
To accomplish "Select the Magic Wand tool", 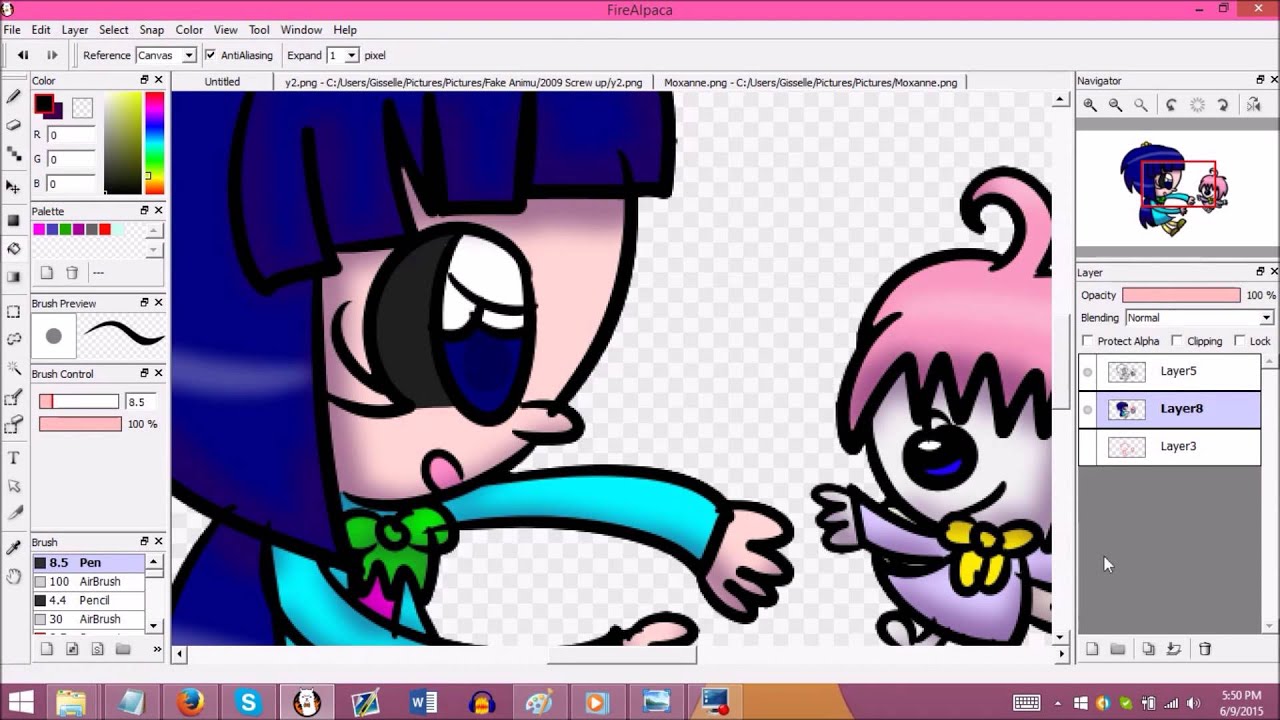I will pyautogui.click(x=13, y=369).
